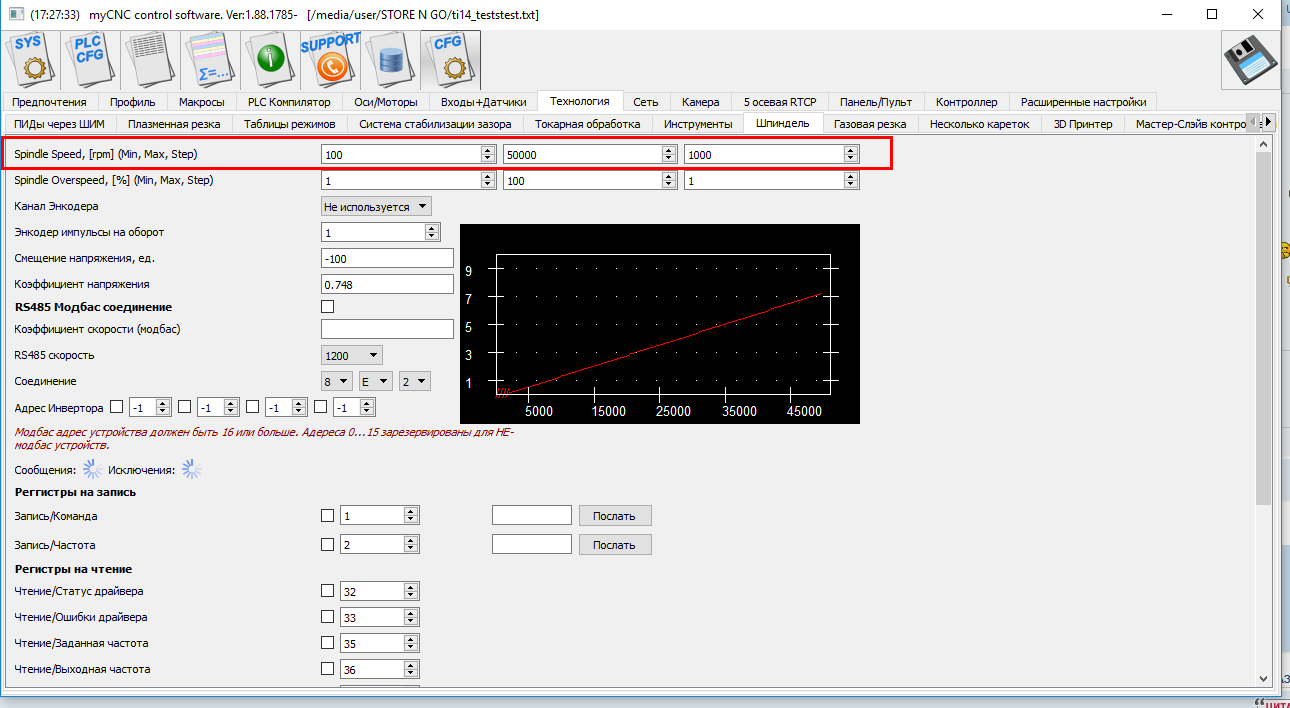Open the green info icon
This screenshot has width=1290, height=708.
pos(271,60)
